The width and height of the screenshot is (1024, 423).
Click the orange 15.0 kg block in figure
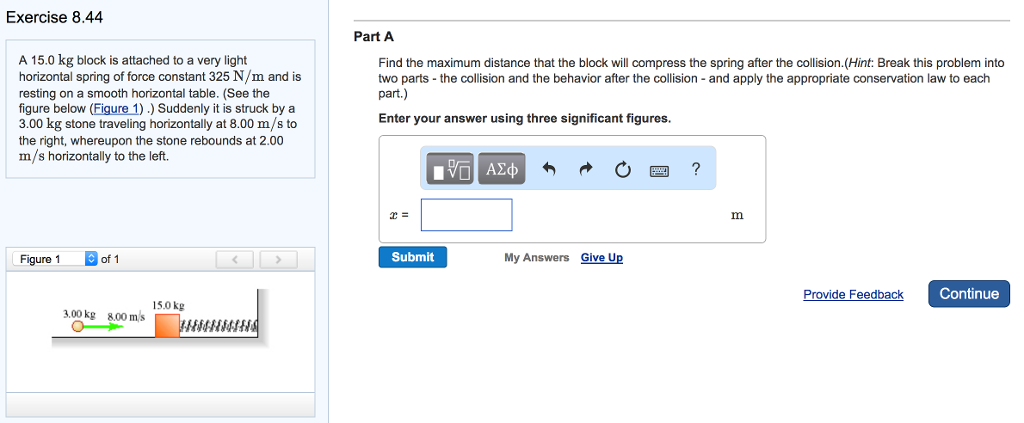coord(167,325)
